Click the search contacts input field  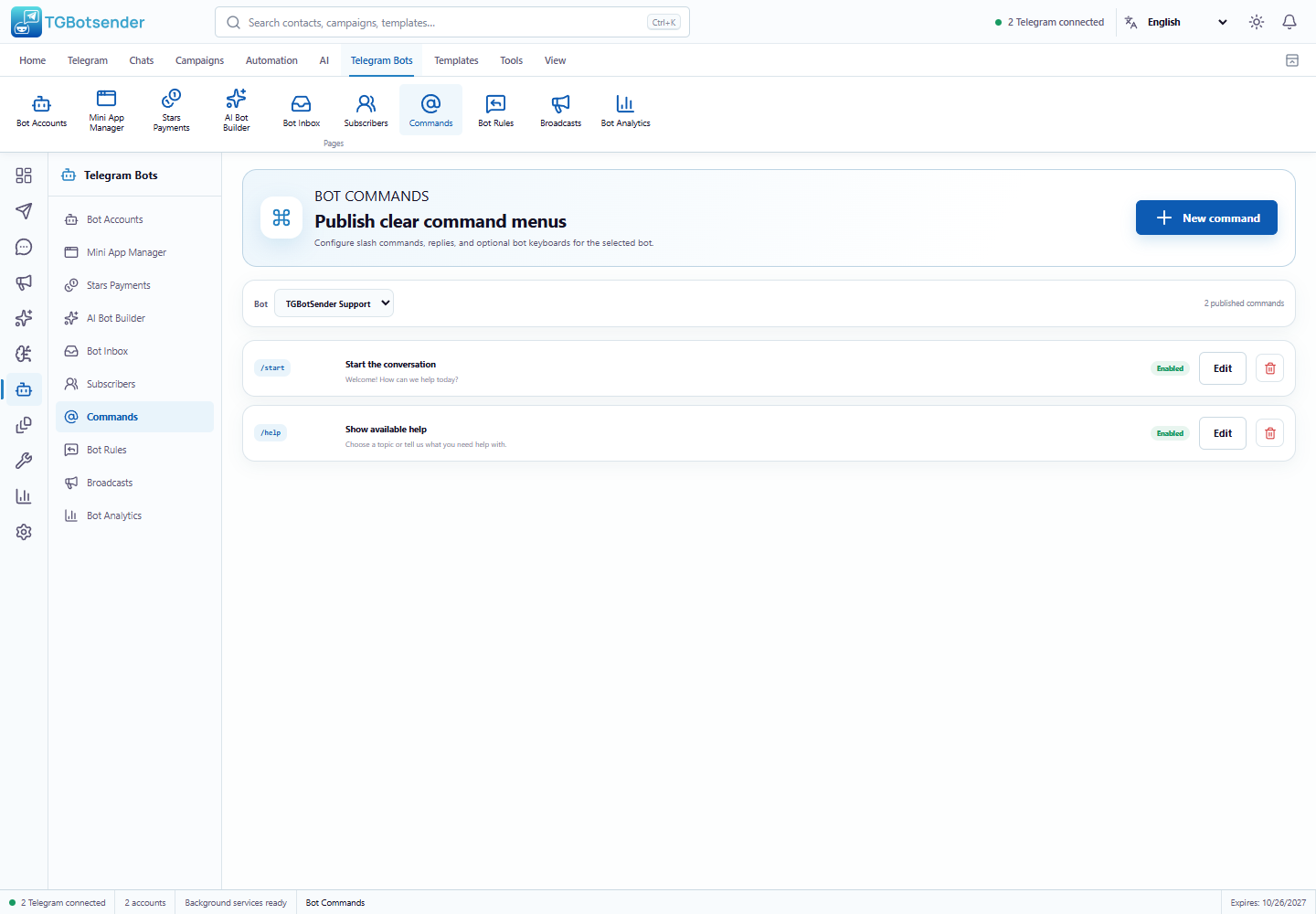(x=452, y=22)
